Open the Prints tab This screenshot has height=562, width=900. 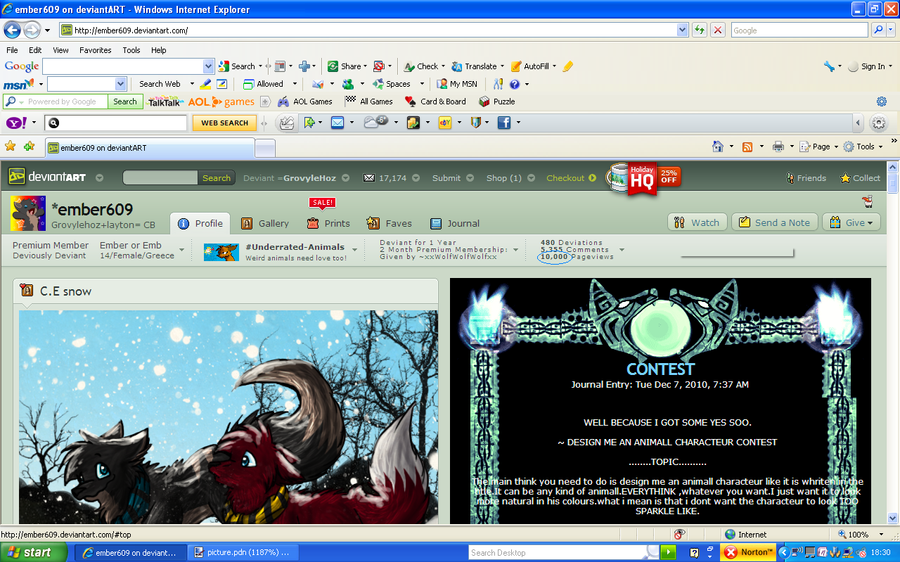(328, 223)
